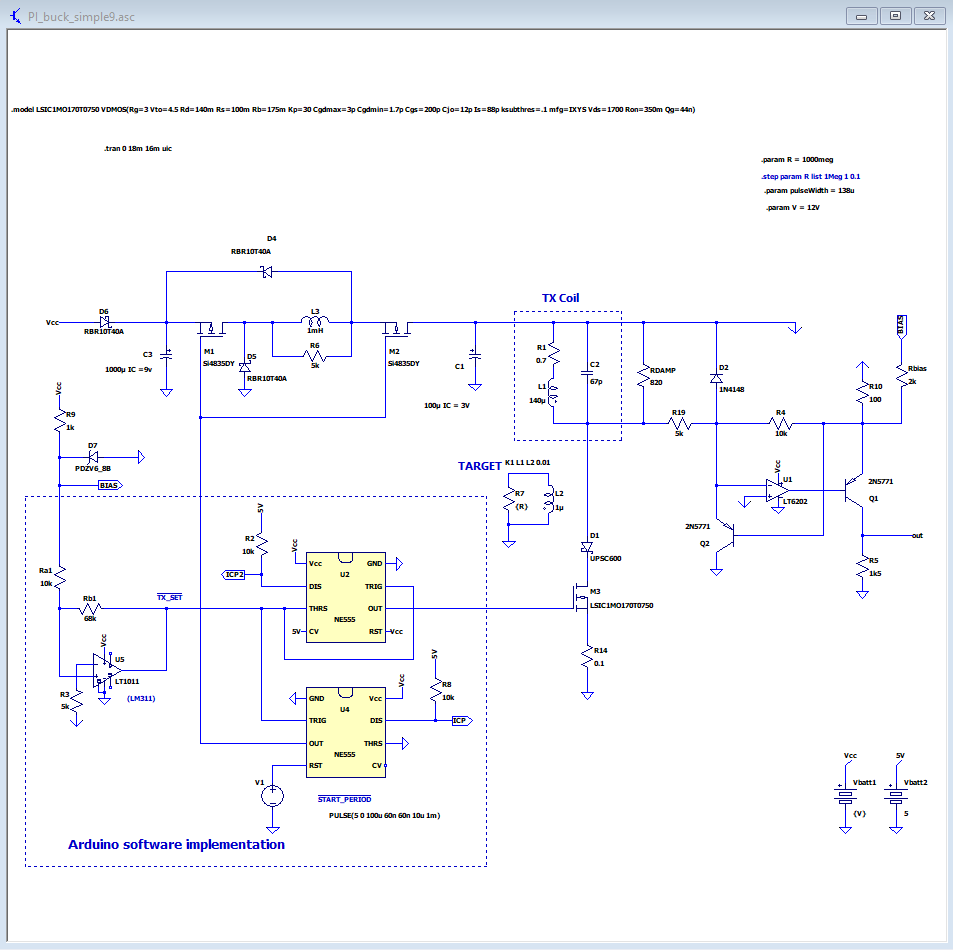Screen dimensions: 953x950
Task: Click transistor Q2 2N5771 symbol
Action: click(x=726, y=535)
